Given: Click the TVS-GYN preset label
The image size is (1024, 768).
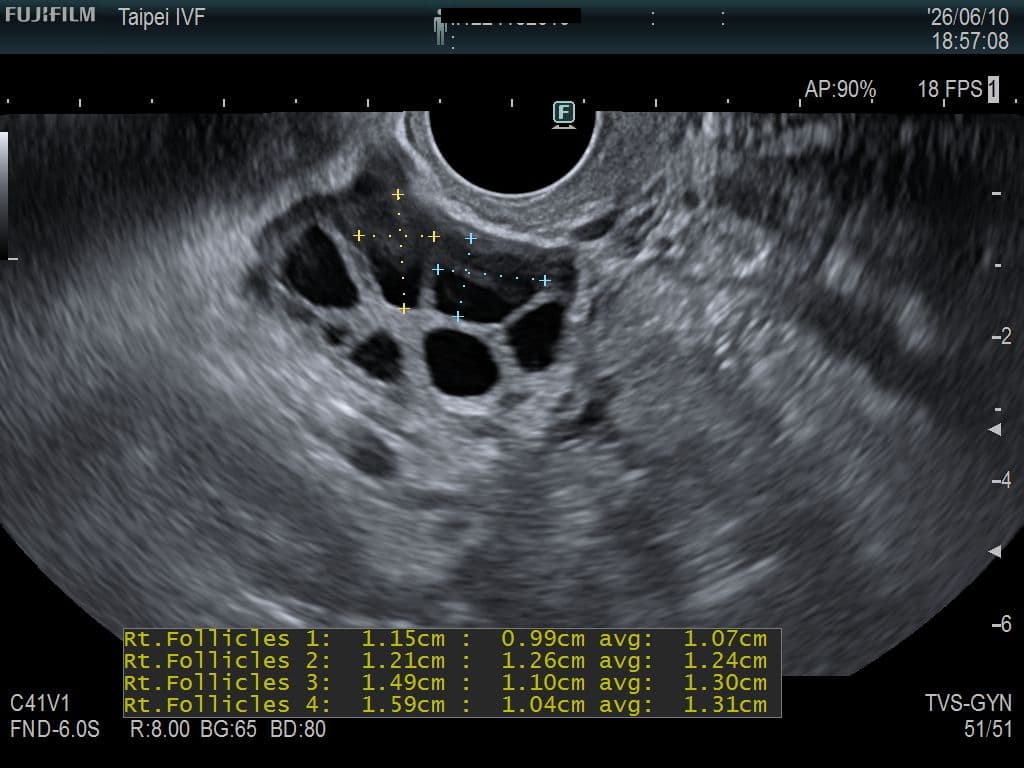Looking at the screenshot, I should click(x=968, y=703).
